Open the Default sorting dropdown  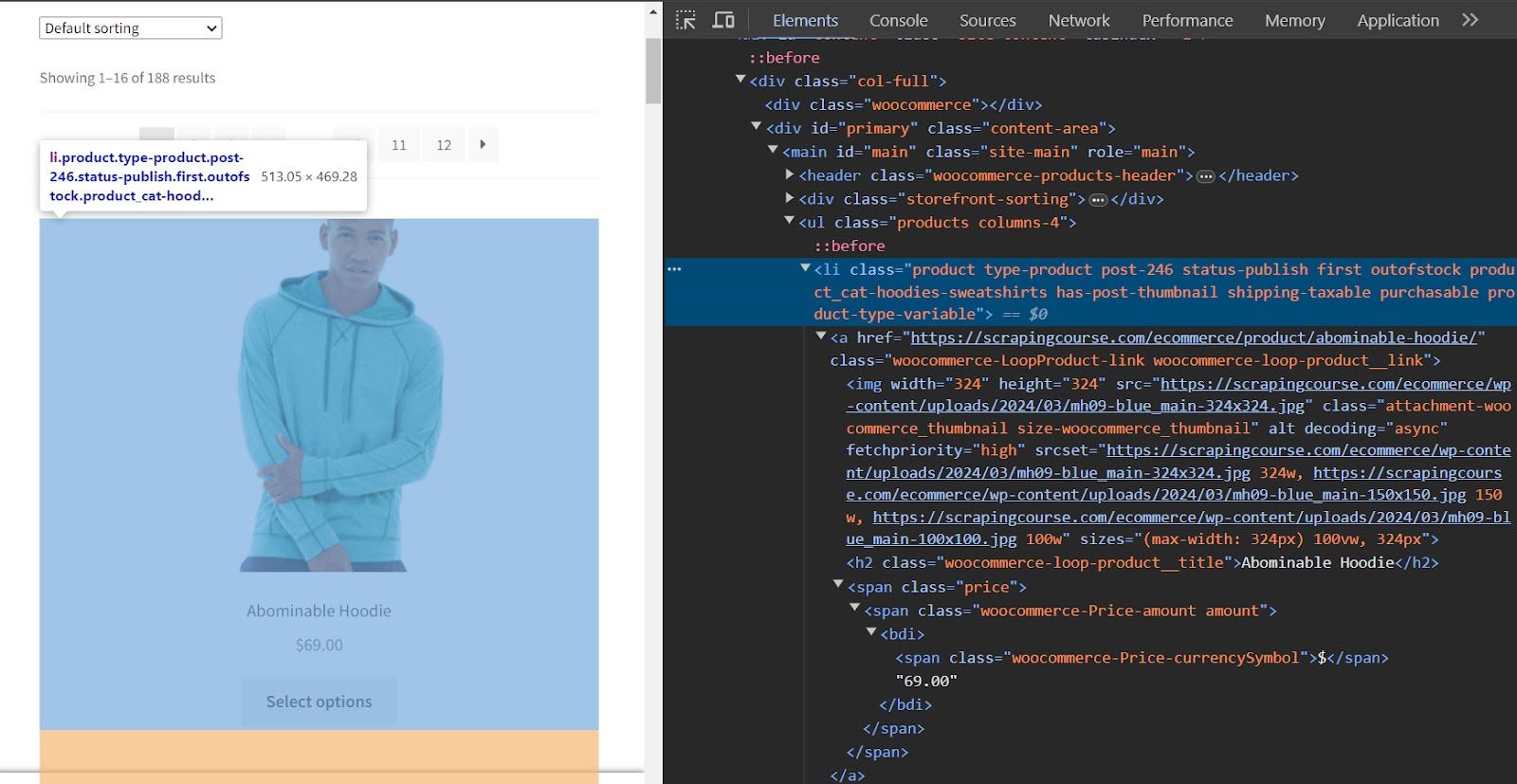pos(131,28)
